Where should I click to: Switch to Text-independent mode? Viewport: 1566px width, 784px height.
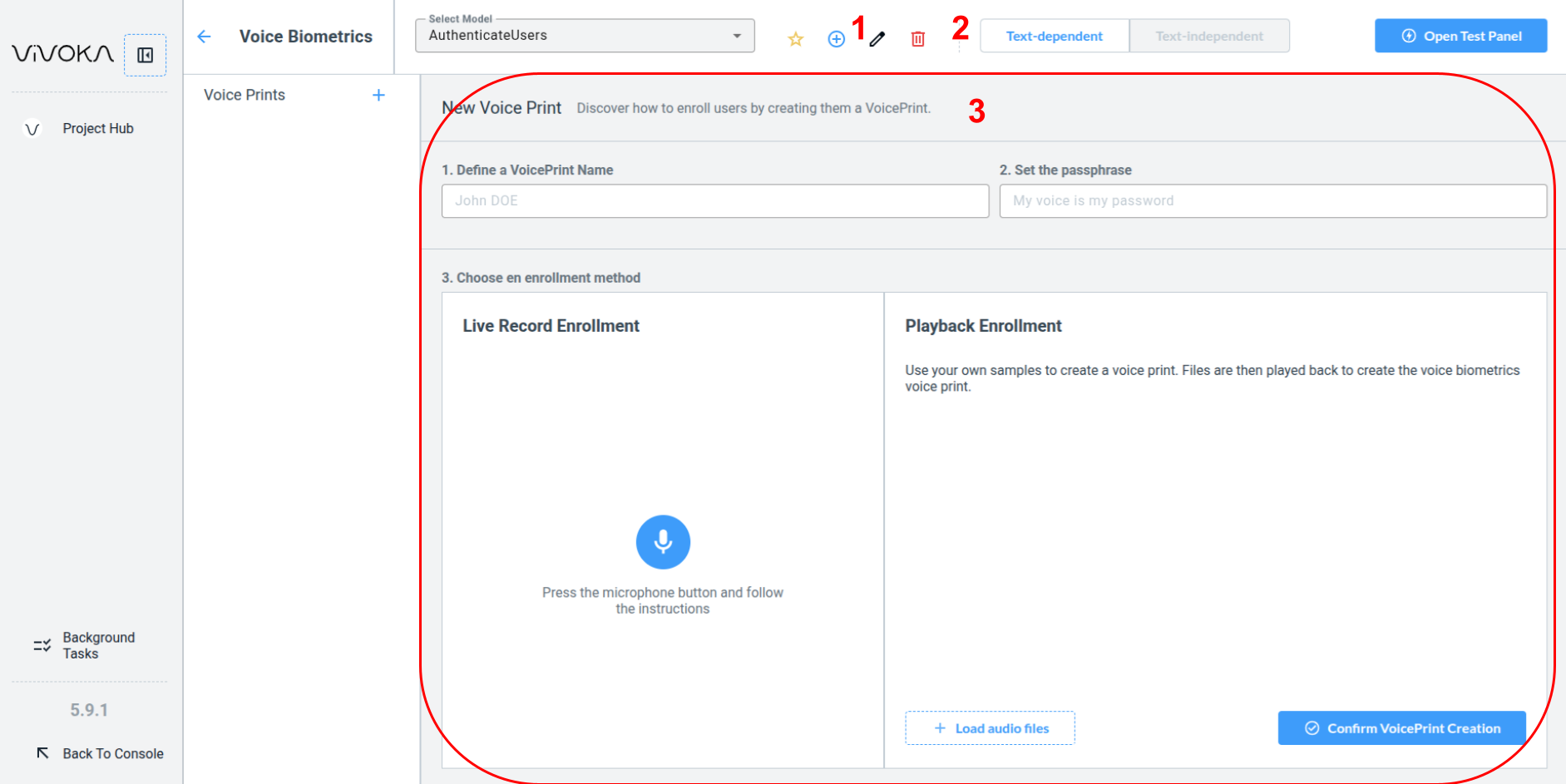[x=1208, y=37]
